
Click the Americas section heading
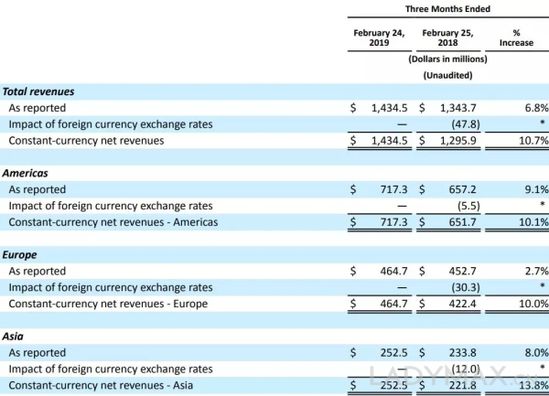pos(25,173)
